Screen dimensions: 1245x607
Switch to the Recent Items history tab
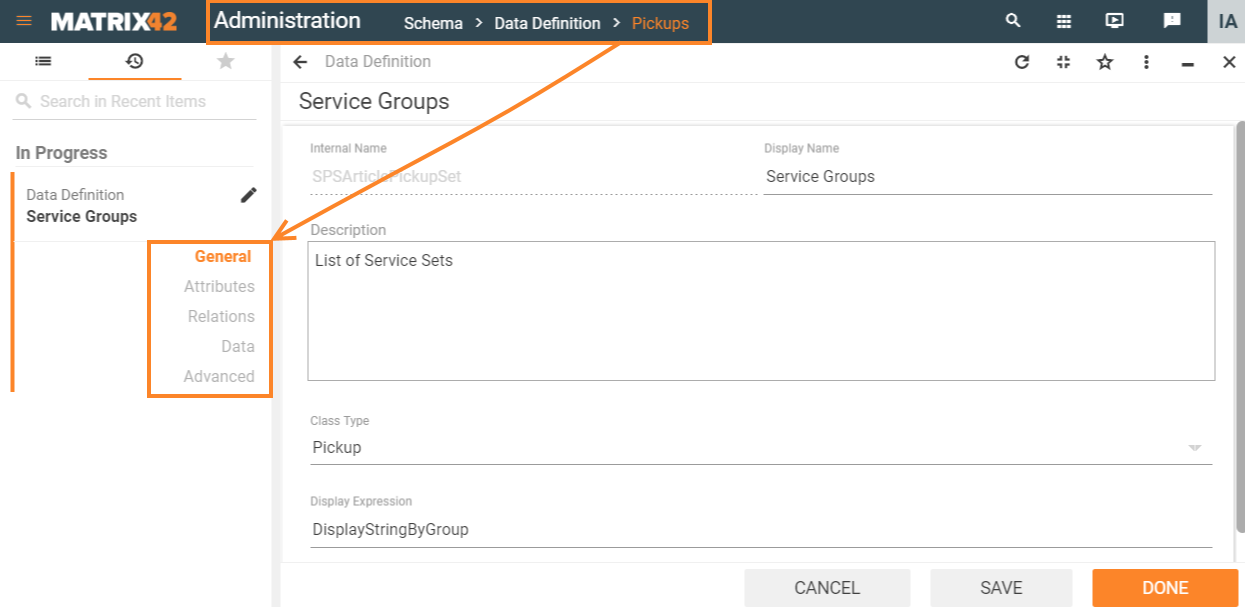point(134,61)
